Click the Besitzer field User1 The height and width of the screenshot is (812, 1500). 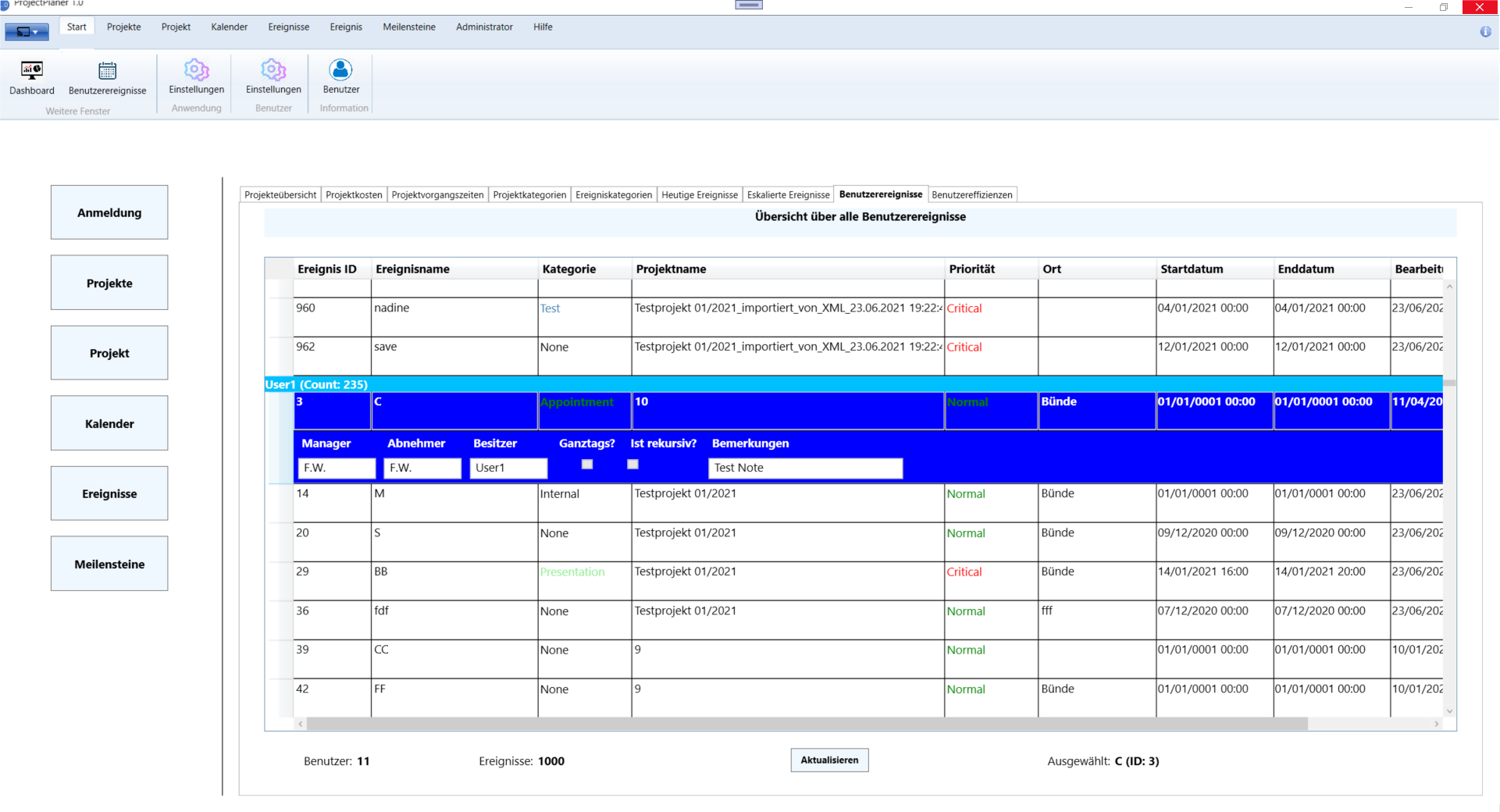coord(508,468)
